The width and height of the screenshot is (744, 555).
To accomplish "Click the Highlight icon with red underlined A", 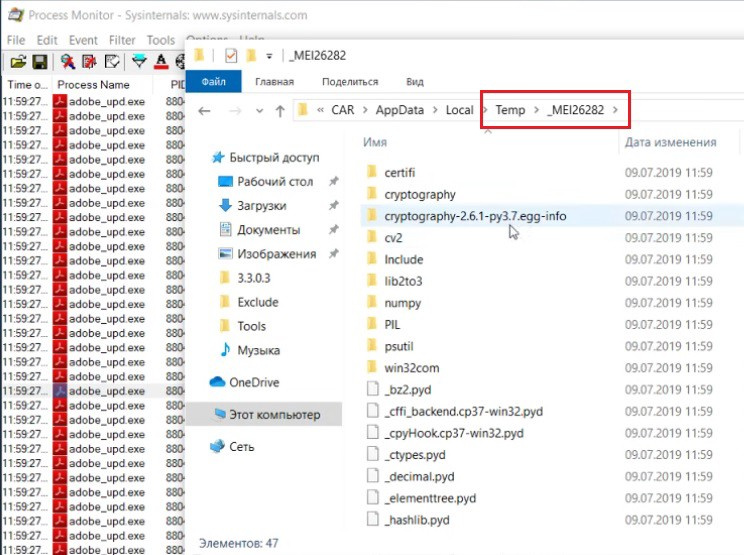I will click(x=161, y=62).
